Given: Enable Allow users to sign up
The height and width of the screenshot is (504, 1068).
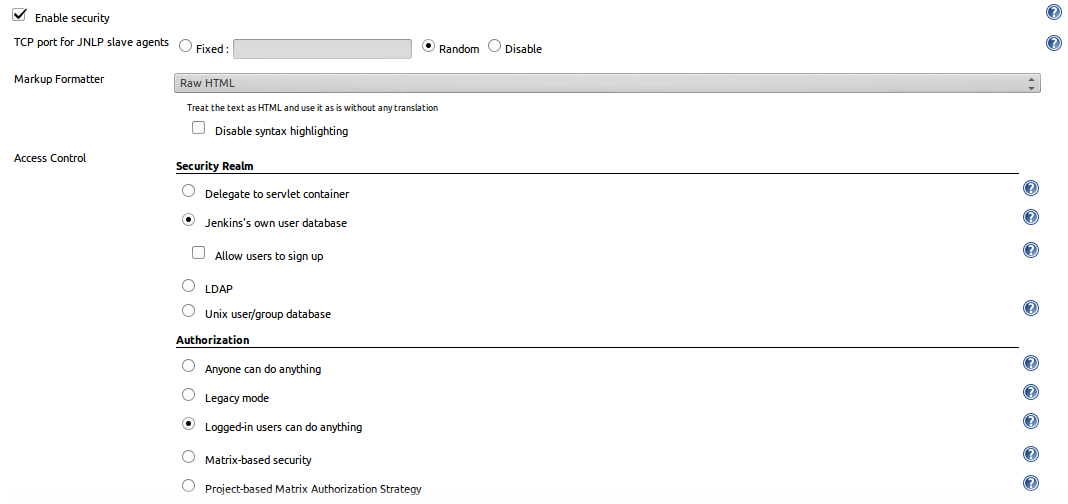Looking at the screenshot, I should 198,253.
